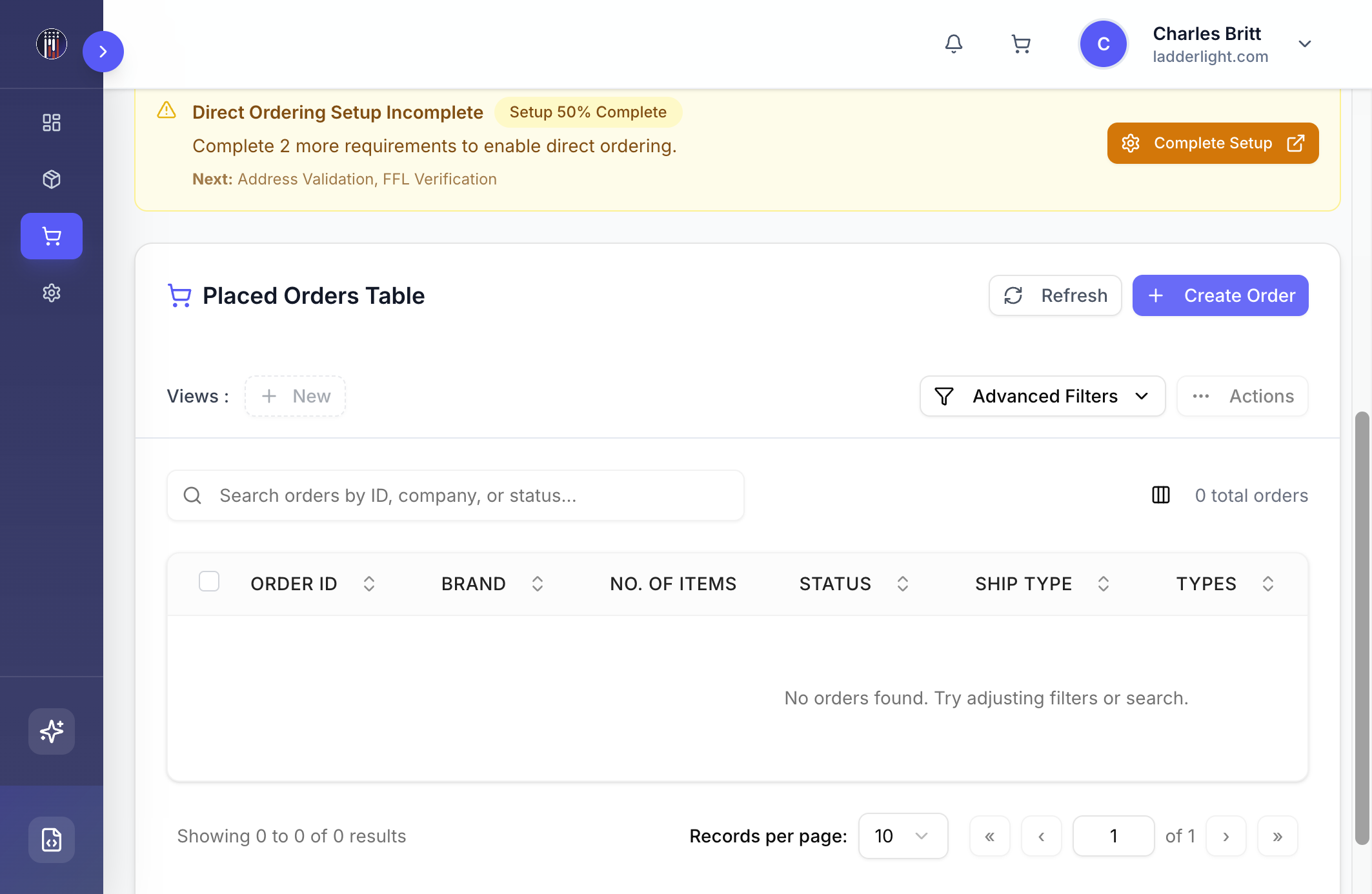This screenshot has width=1372, height=894.
Task: Open the notifications bell
Action: pyautogui.click(x=954, y=44)
